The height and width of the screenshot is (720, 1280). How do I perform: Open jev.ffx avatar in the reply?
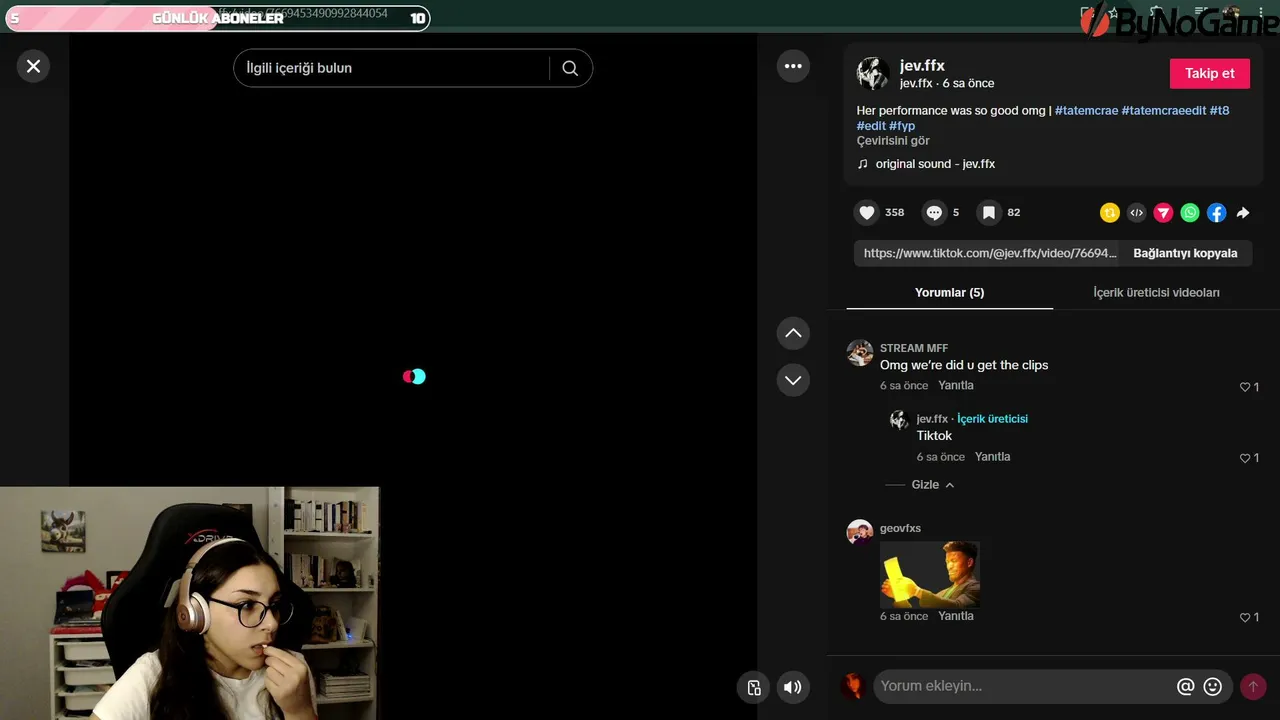[899, 420]
